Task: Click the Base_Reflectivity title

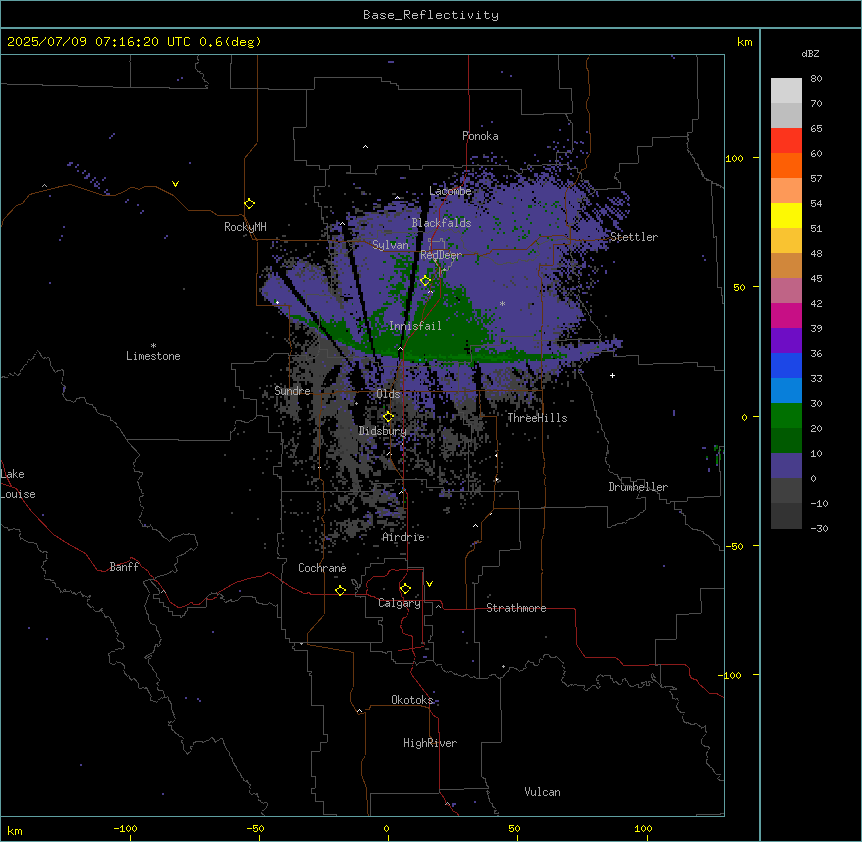Action: tap(431, 15)
